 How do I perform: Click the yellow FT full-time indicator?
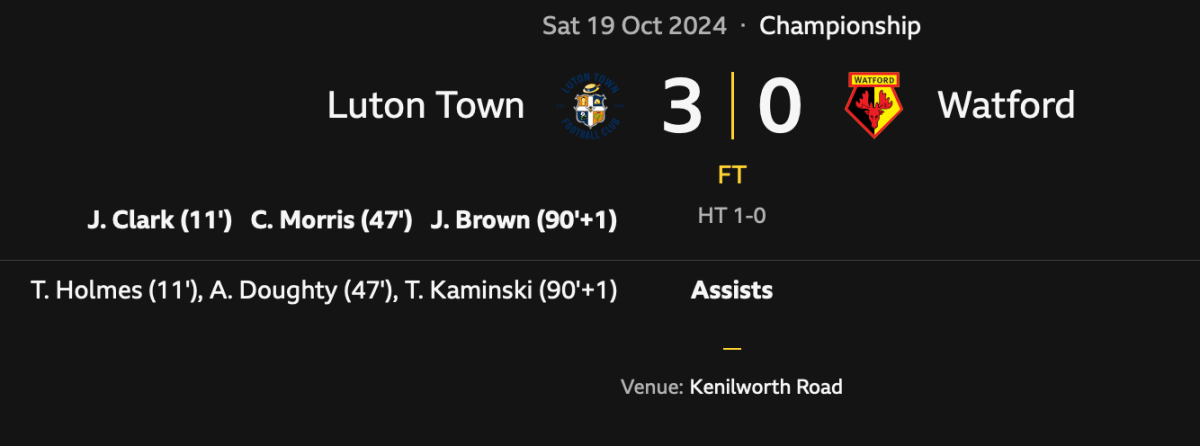pos(732,176)
